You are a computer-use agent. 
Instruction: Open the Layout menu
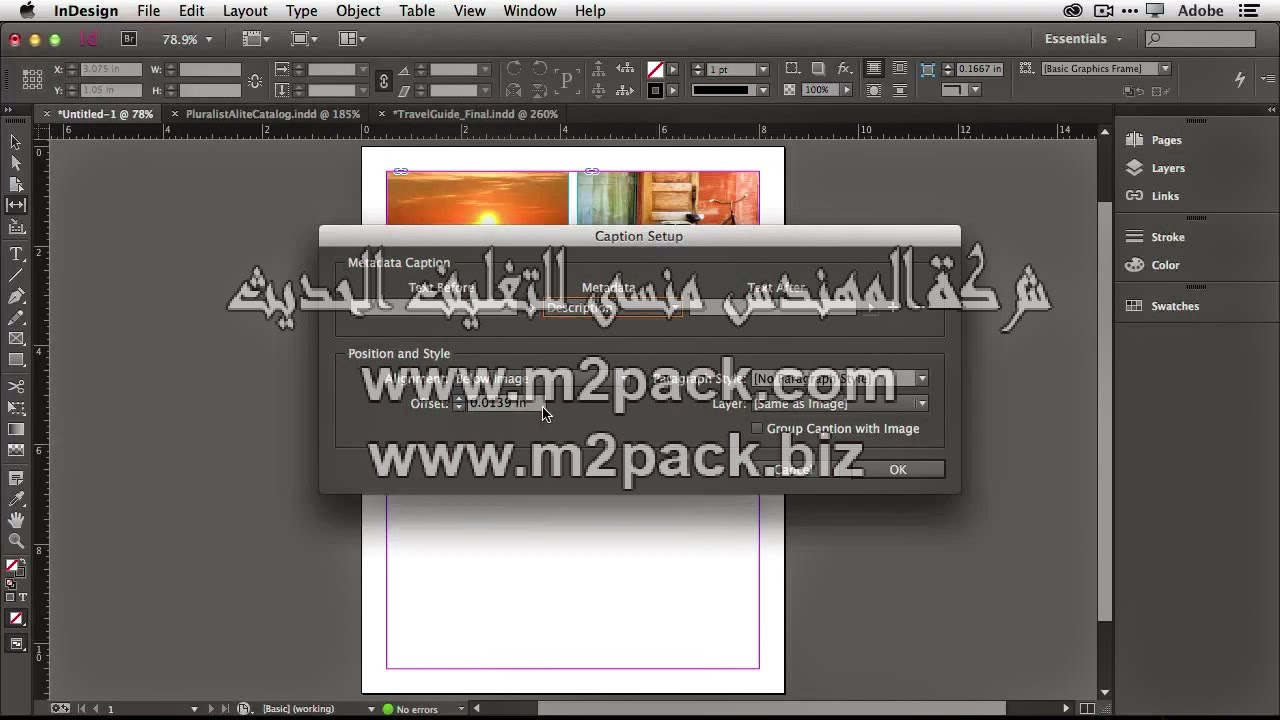[245, 11]
